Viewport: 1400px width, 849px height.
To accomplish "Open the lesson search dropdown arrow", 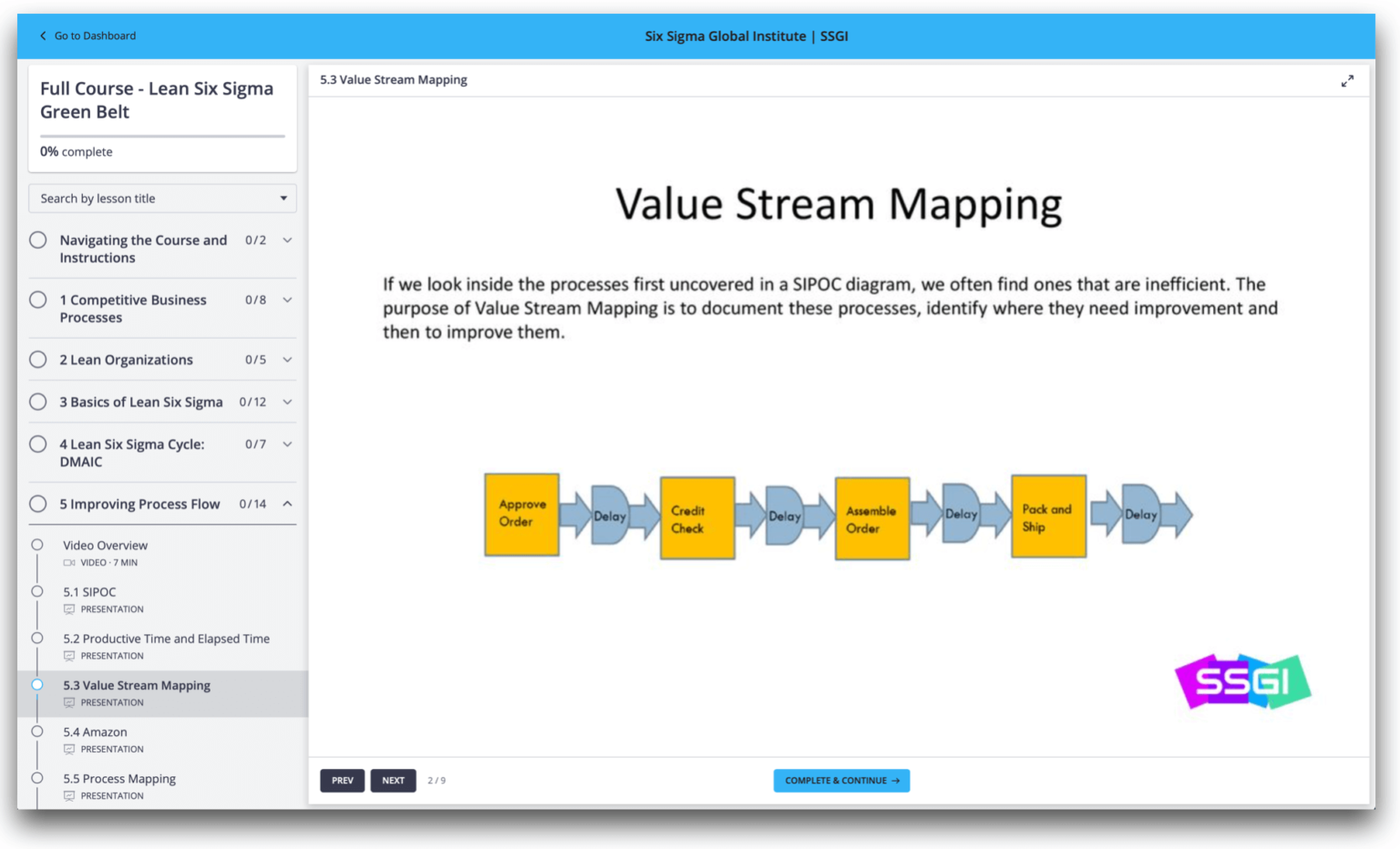I will click(283, 198).
